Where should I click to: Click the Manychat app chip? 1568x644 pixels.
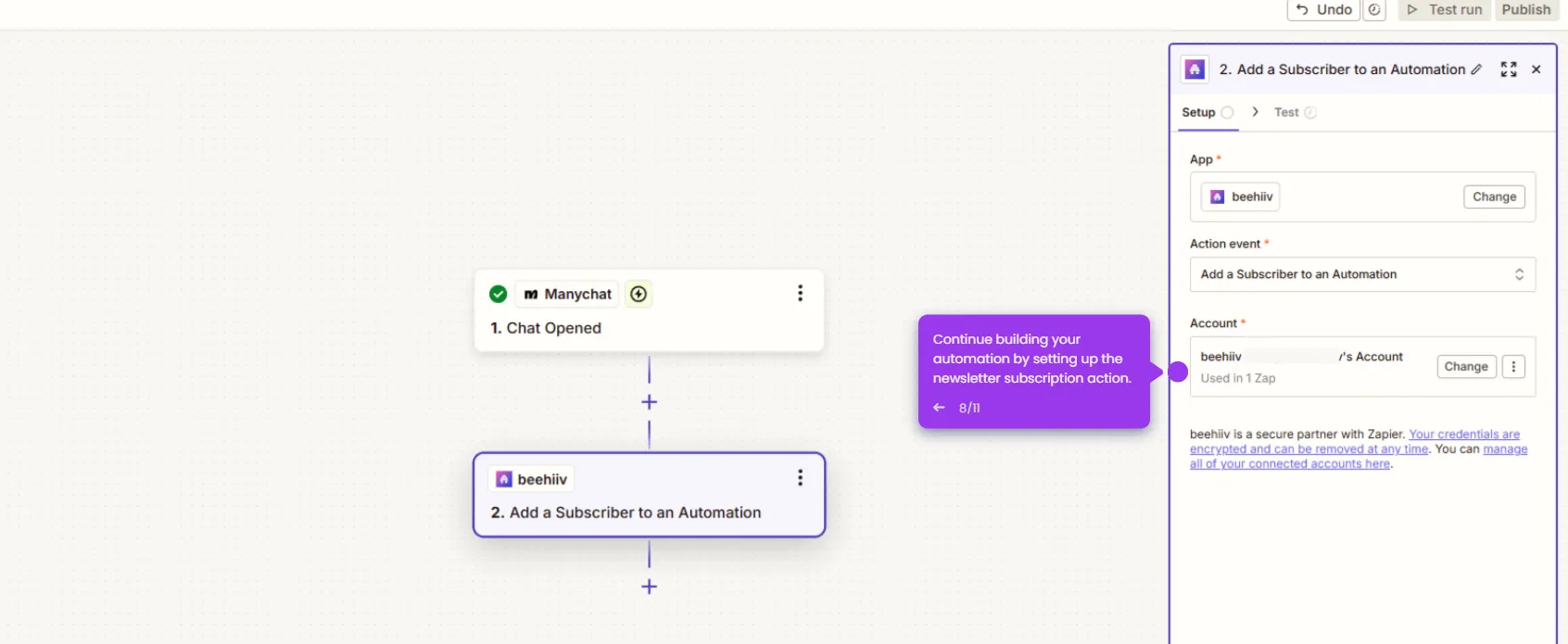click(x=567, y=294)
